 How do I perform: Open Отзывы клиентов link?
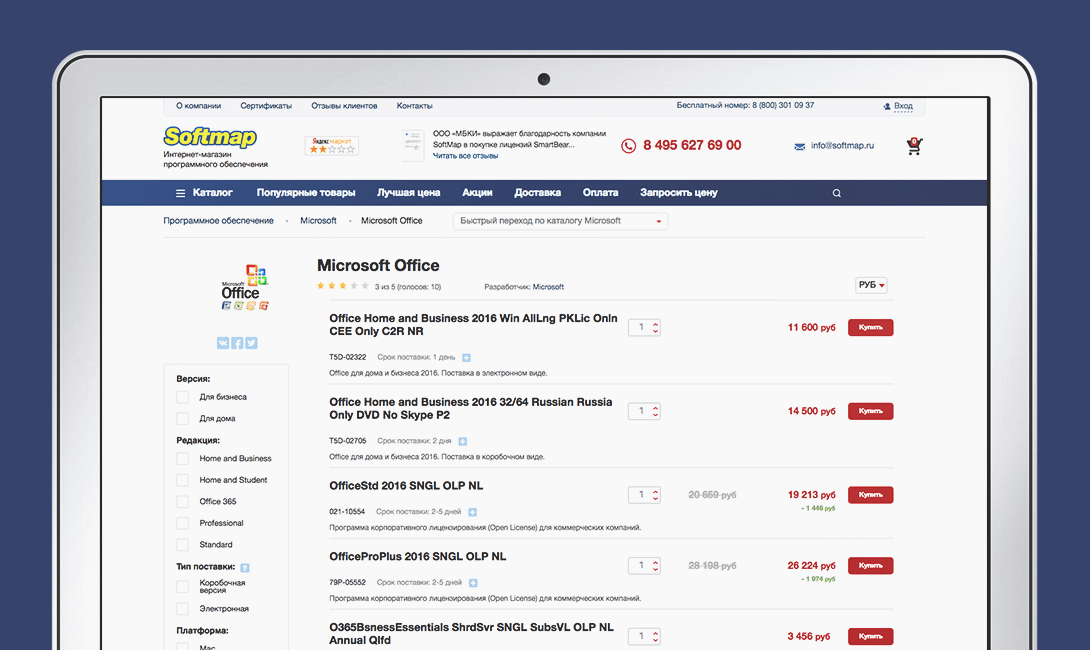344,106
